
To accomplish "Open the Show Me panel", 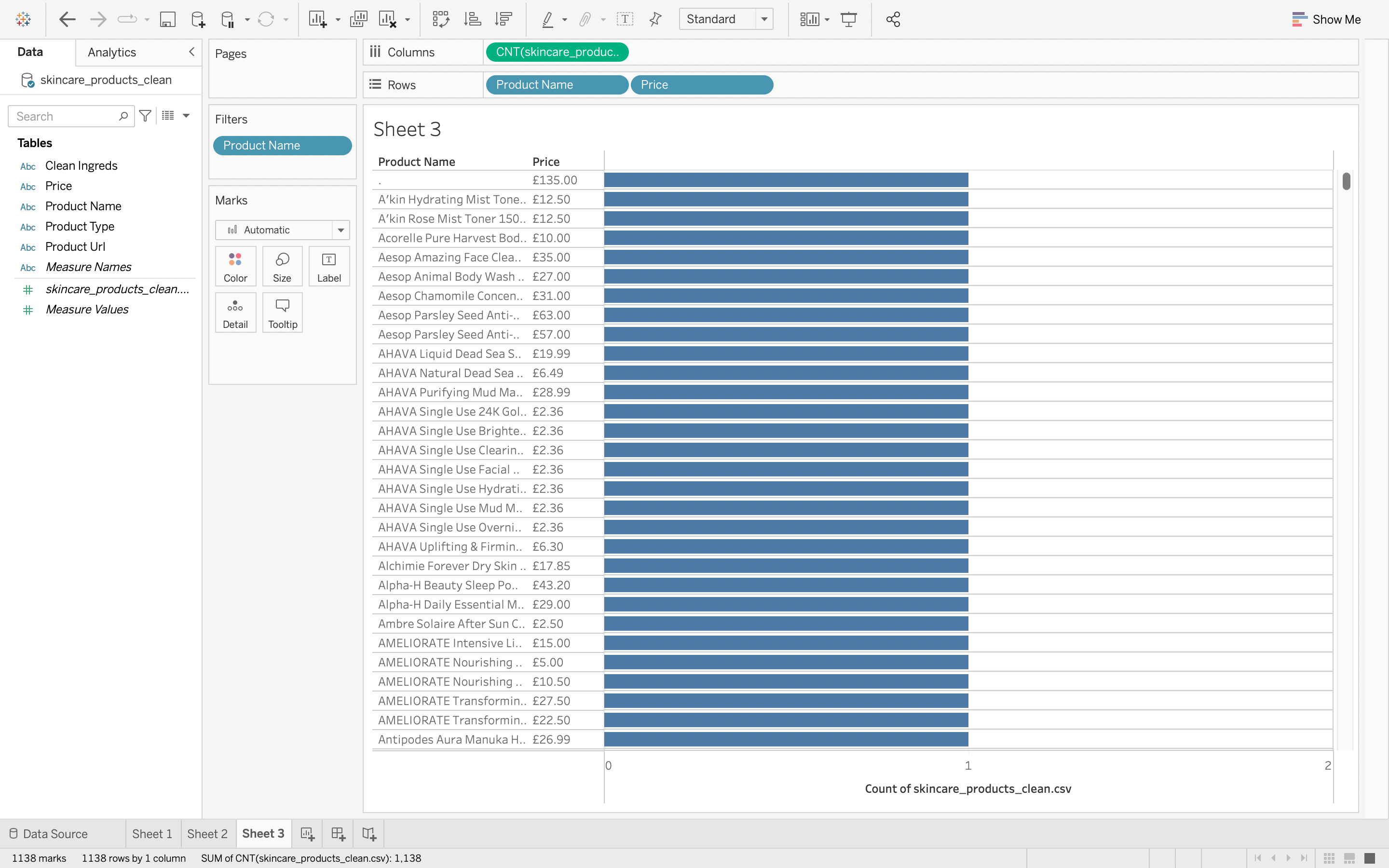I will [x=1326, y=19].
